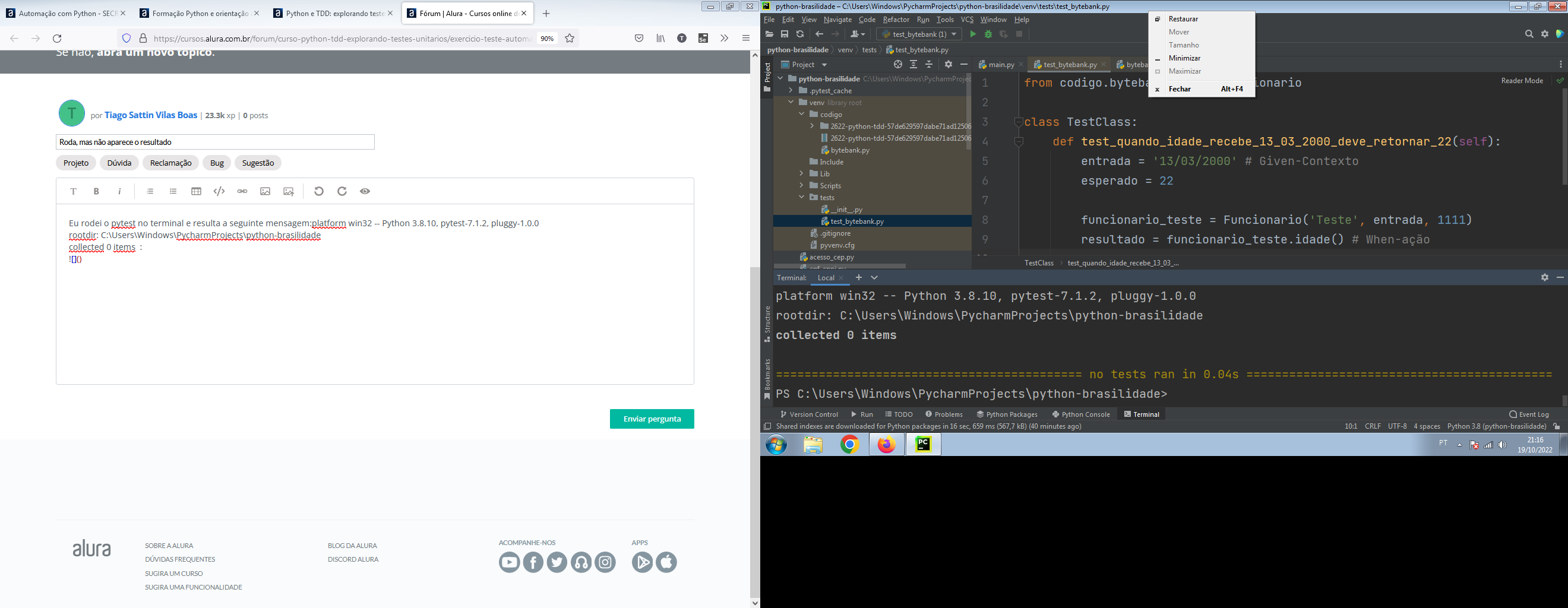Click the PyCharm Save All toolbar icon

785,34
